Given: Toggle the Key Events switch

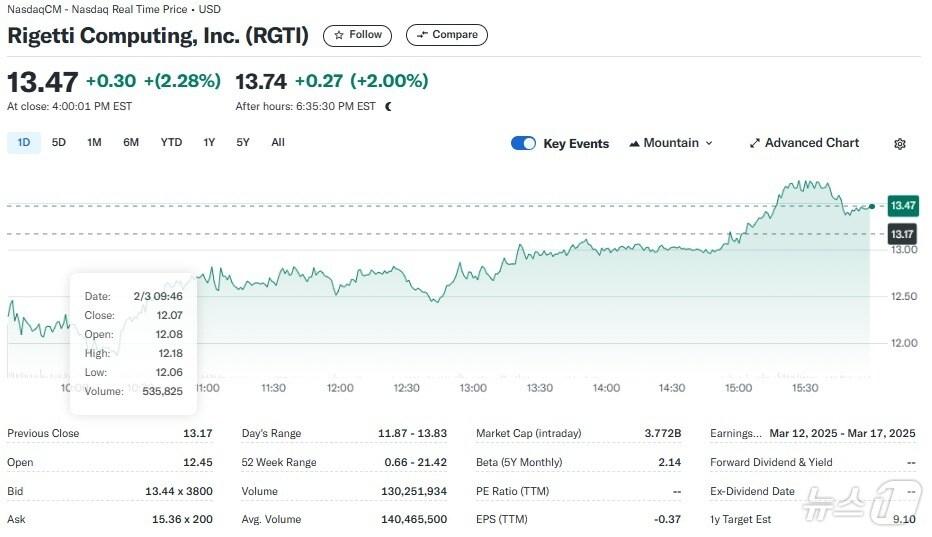Looking at the screenshot, I should (x=523, y=143).
